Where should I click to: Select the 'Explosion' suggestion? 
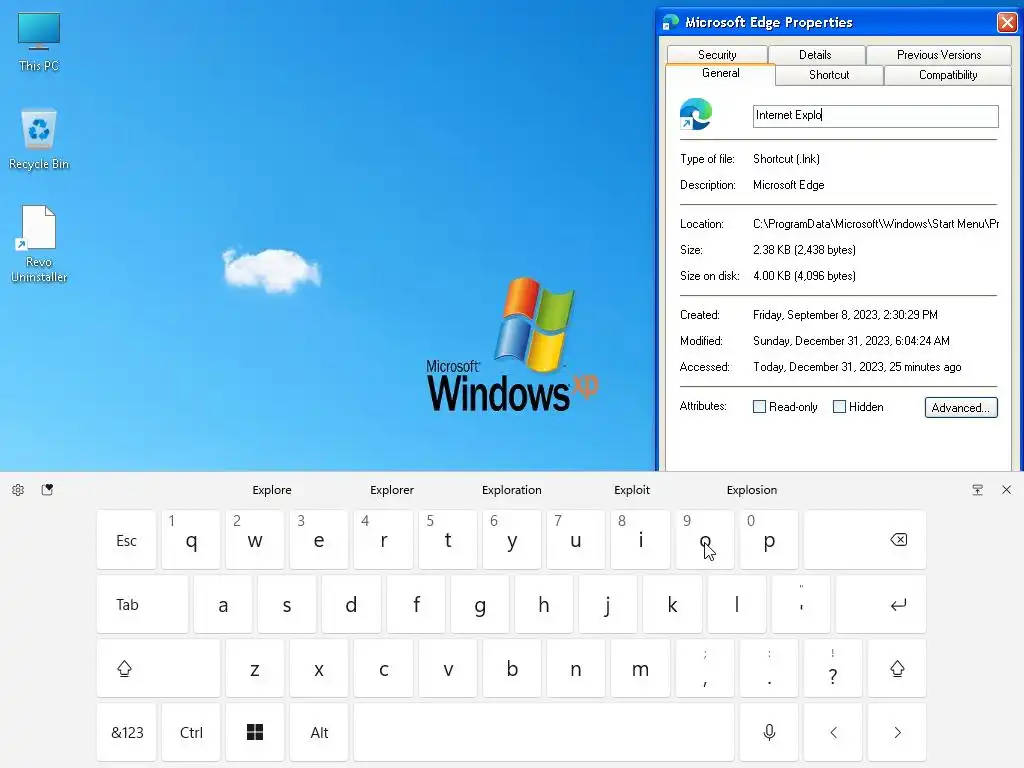pos(752,490)
